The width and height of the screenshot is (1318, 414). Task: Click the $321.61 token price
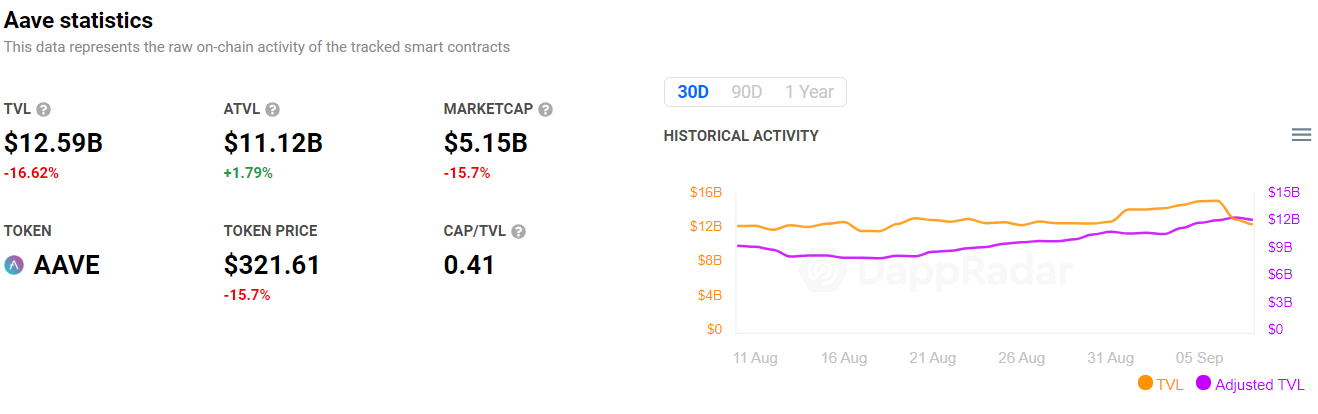pyautogui.click(x=272, y=265)
